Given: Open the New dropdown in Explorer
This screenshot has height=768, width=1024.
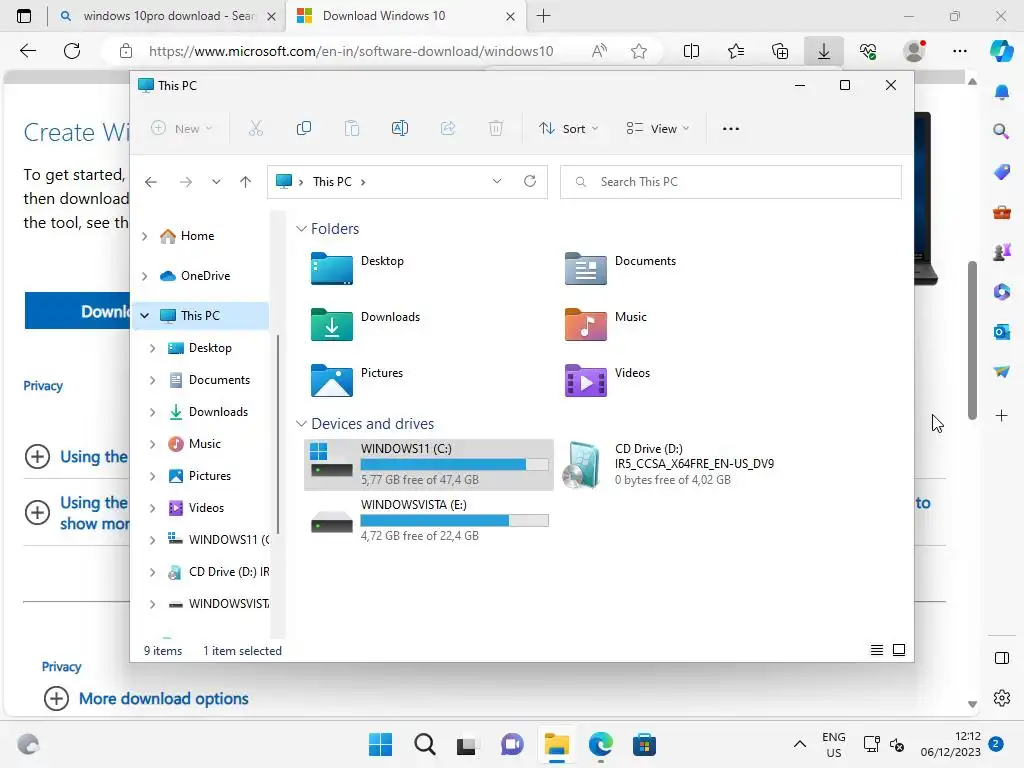Looking at the screenshot, I should point(182,129).
